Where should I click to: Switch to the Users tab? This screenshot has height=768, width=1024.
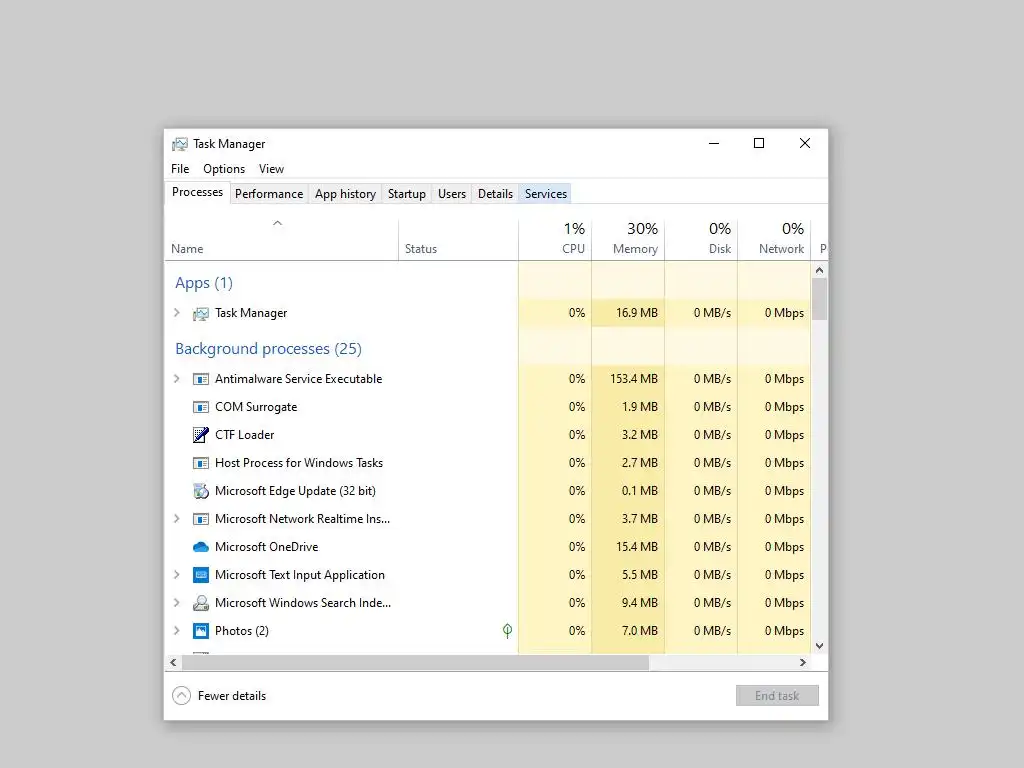pos(452,194)
